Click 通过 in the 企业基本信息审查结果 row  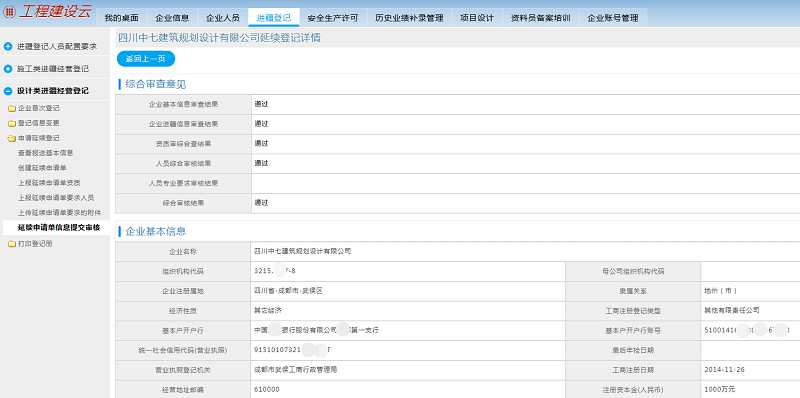[261, 104]
